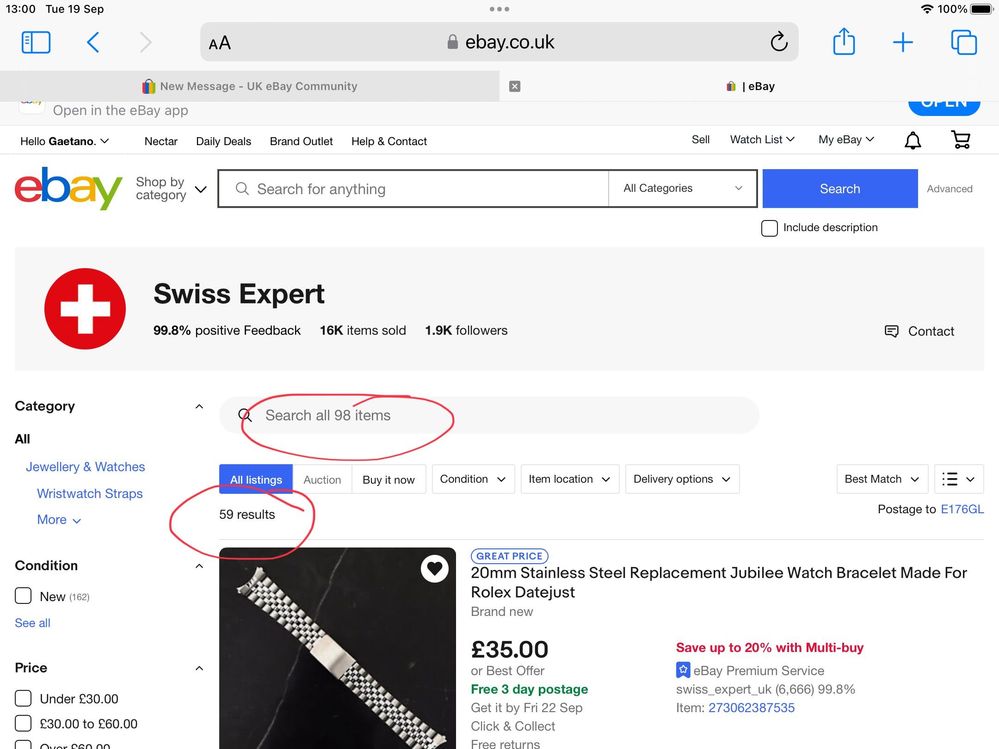Check the Under £30.00 price filter
This screenshot has height=749, width=999.
(24, 699)
